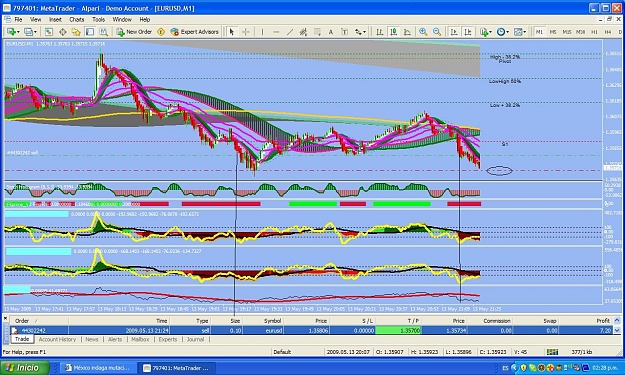625x375 pixels.
Task: Expand the Profiles dropdown arrow
Action: coord(35,32)
